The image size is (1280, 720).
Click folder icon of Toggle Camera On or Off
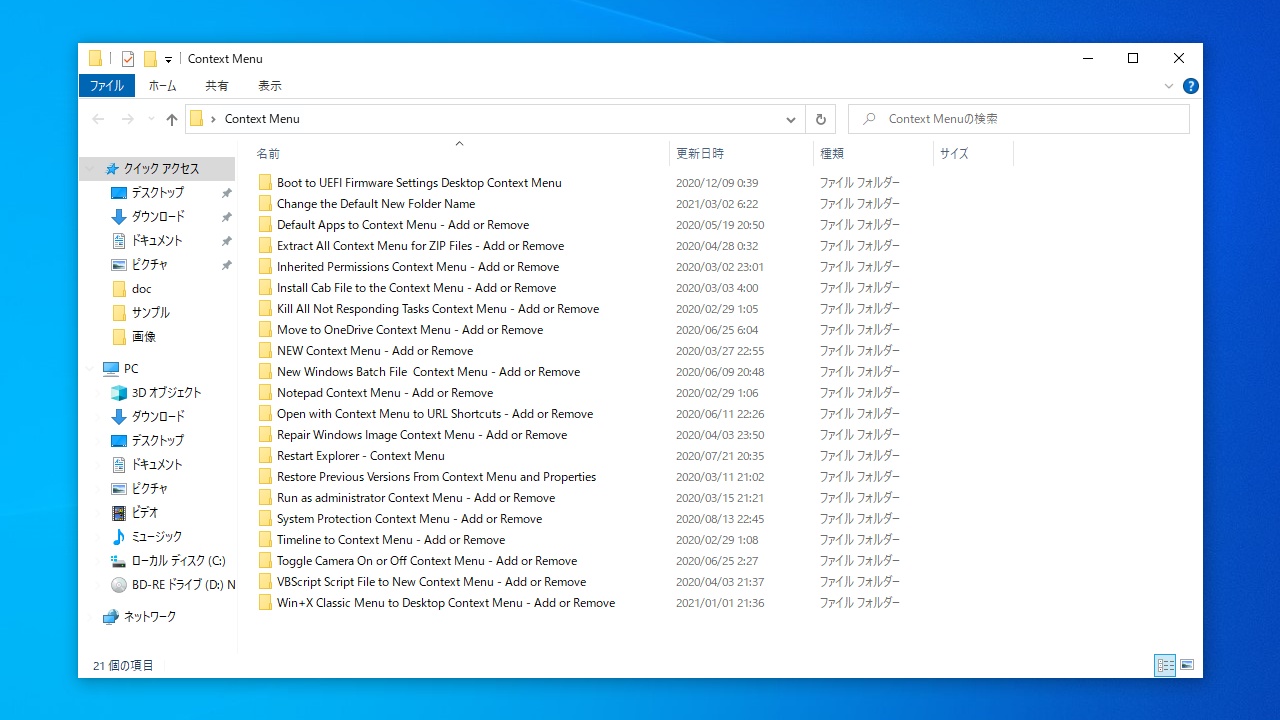coord(265,561)
